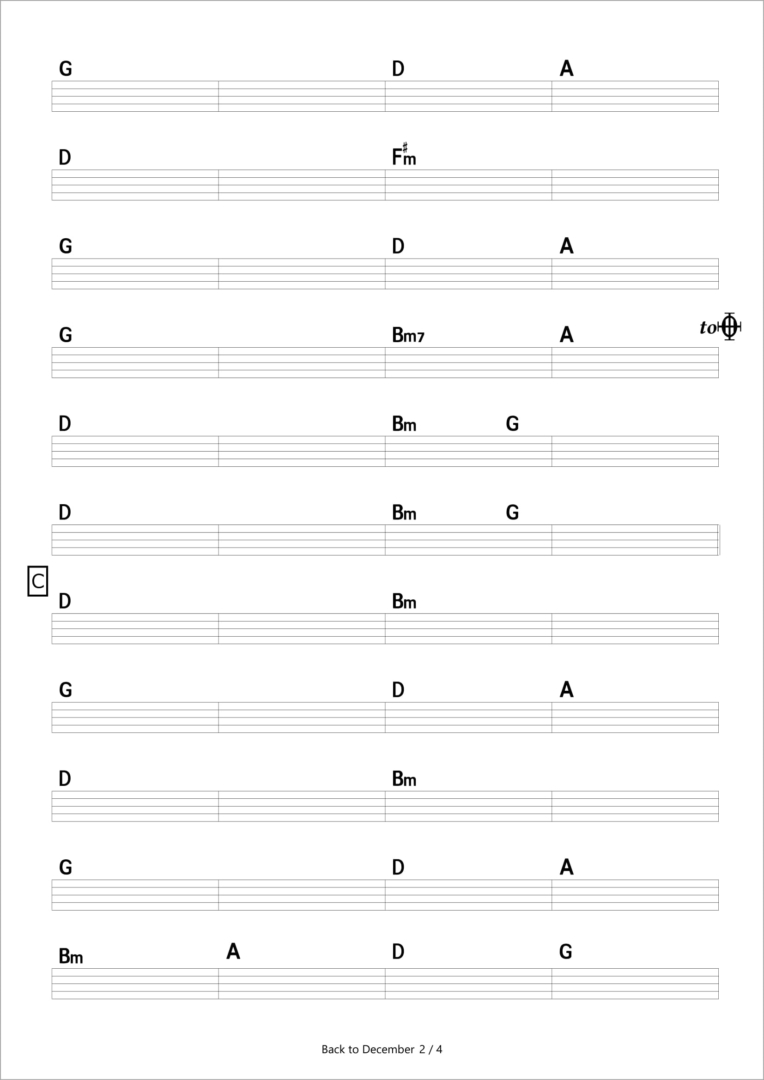Screen dimensions: 764x1080
Task: Click the 'to' coda text marking
Action: click(x=708, y=328)
